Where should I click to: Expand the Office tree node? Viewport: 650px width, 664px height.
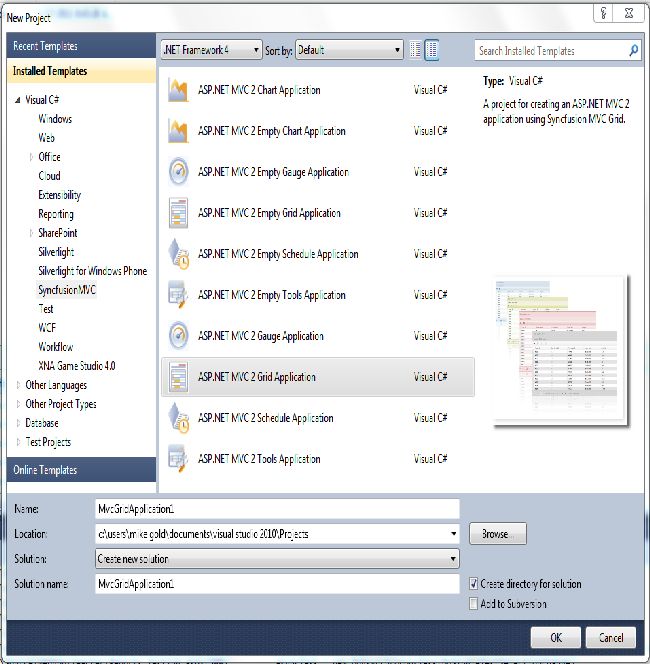click(31, 157)
